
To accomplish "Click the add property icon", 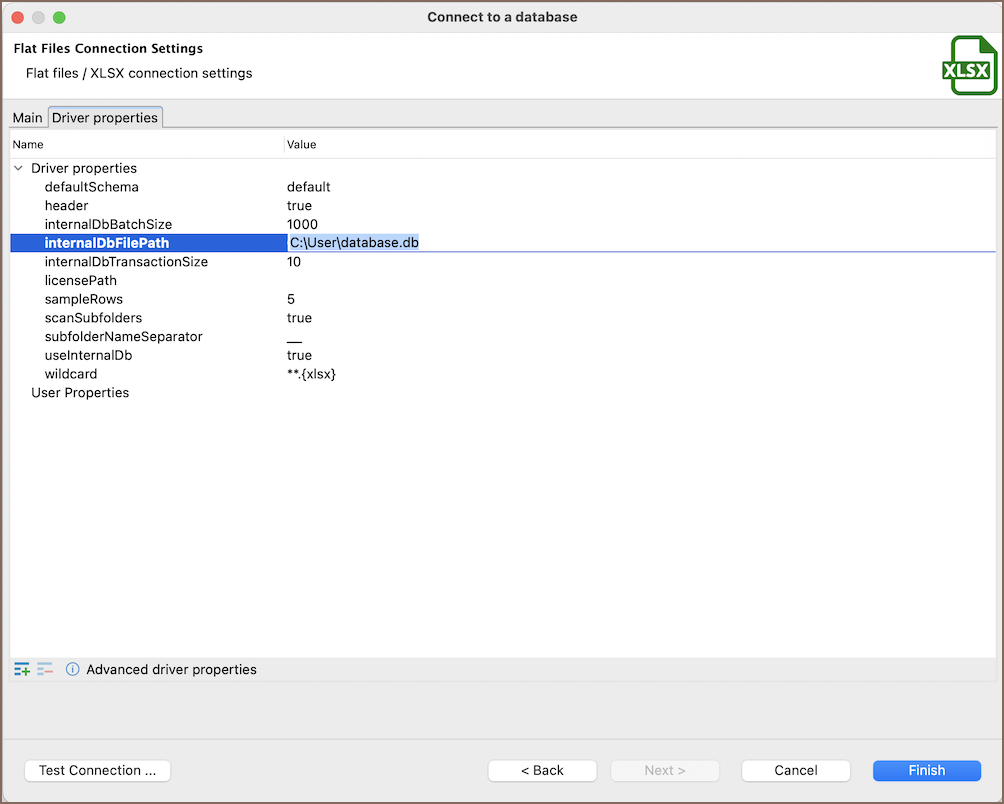I will (x=22, y=669).
